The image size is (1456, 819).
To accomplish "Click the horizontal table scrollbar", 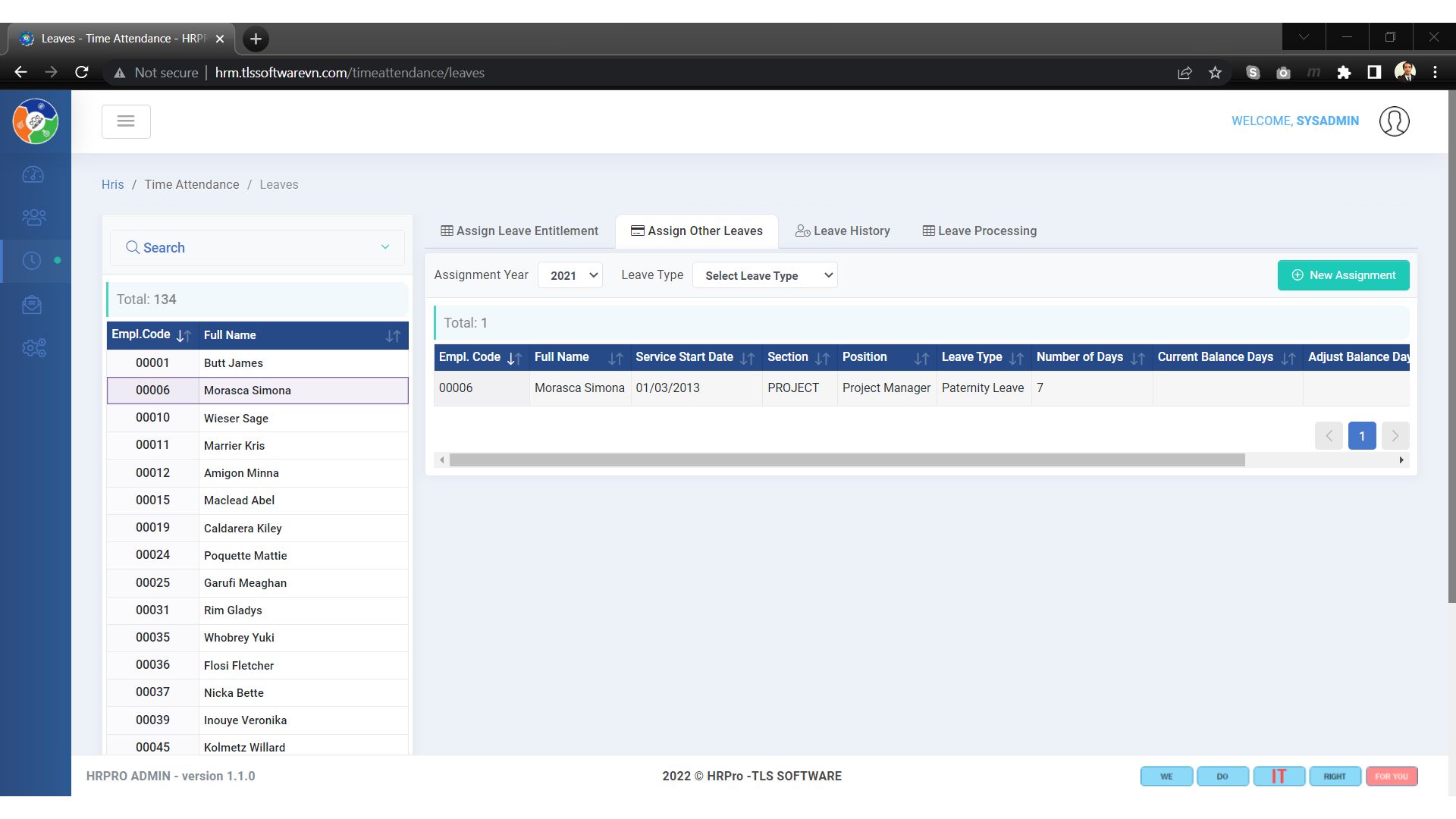I will [846, 460].
